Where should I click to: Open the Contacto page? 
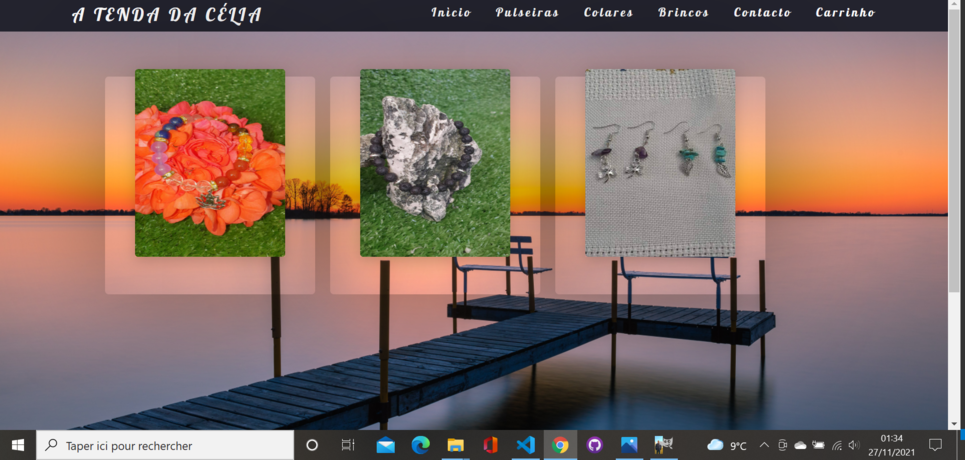[762, 12]
